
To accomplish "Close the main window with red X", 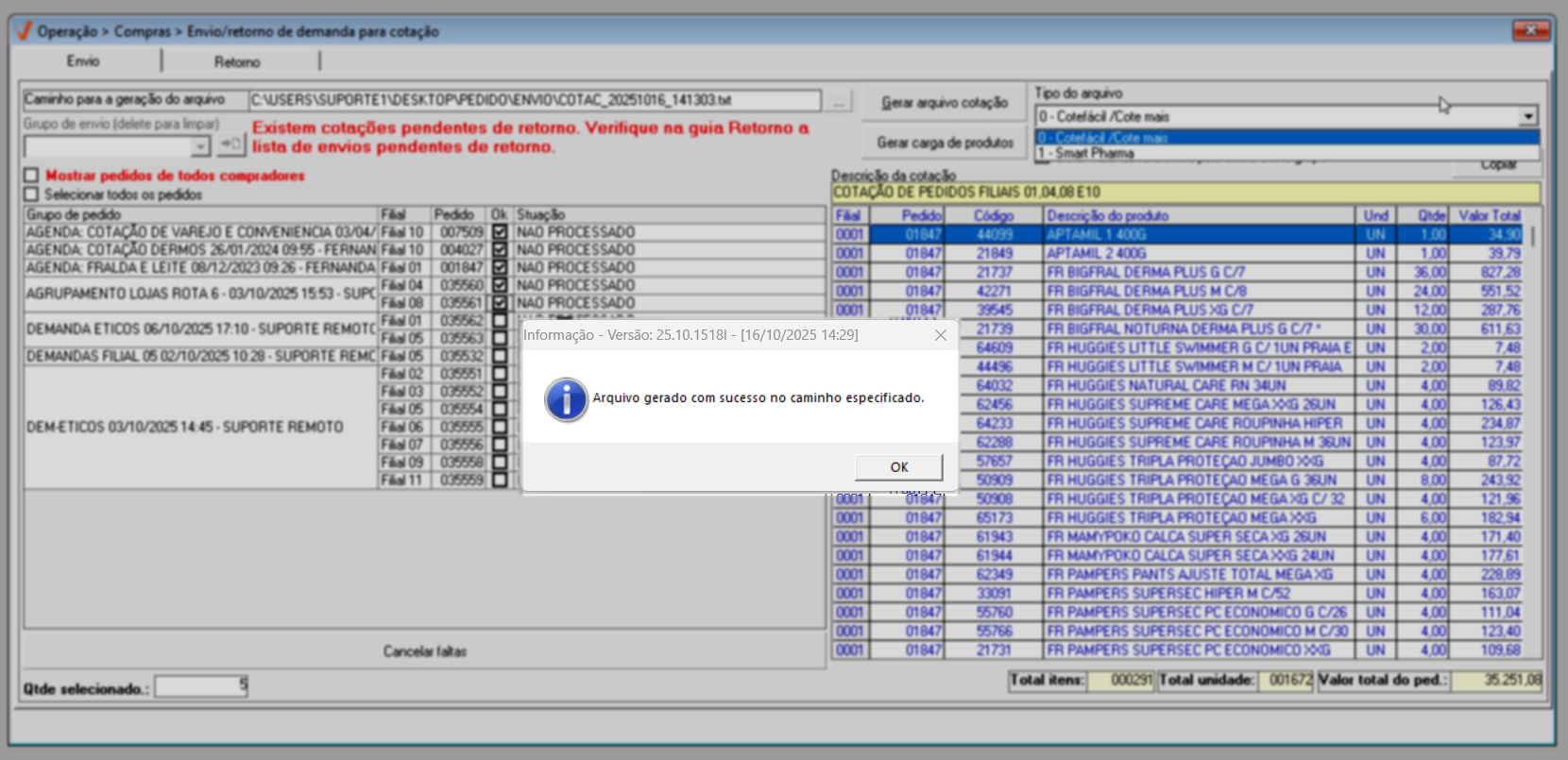I will [x=1529, y=30].
